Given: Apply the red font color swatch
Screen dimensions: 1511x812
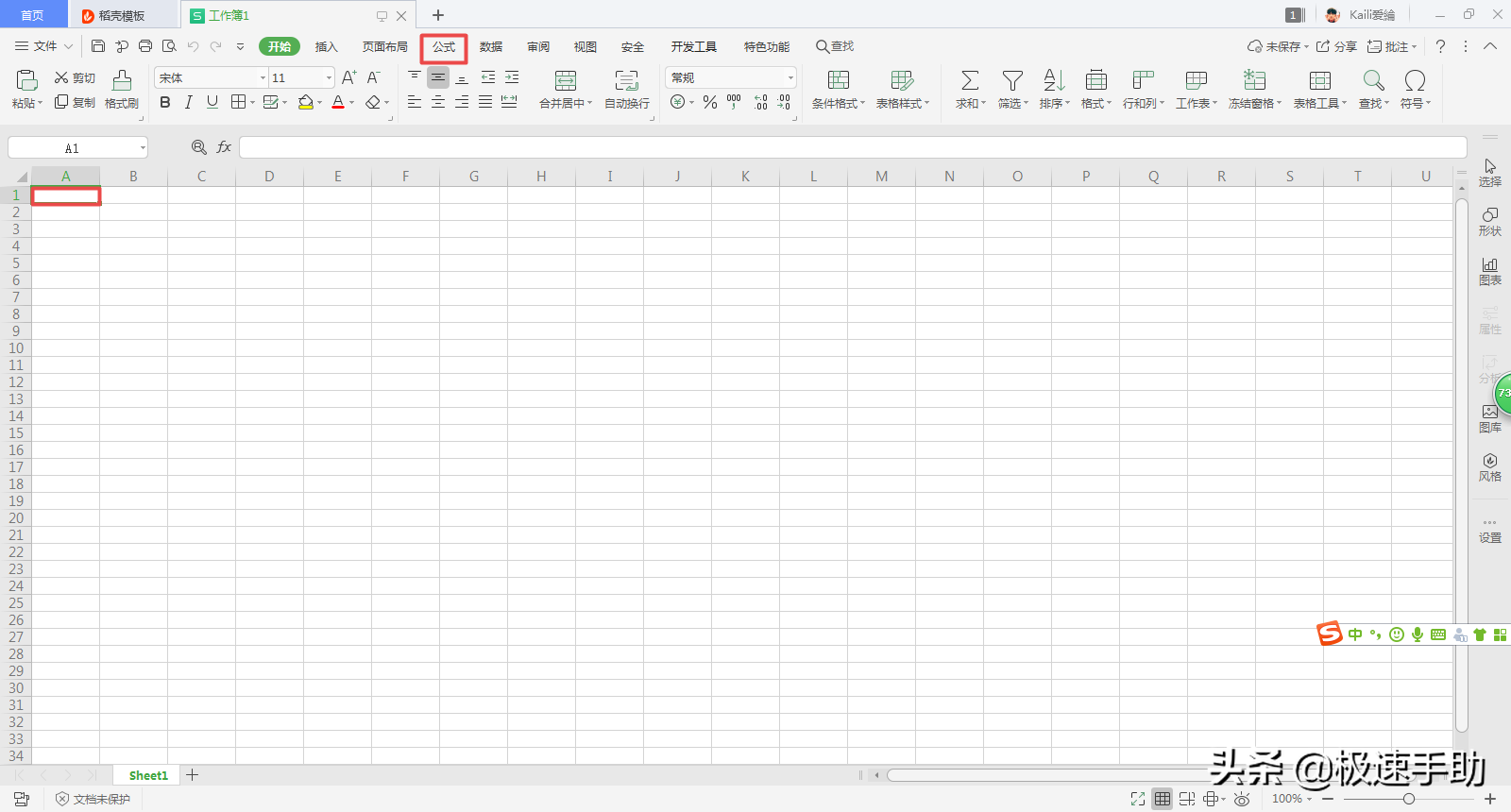Looking at the screenshot, I should click(338, 102).
